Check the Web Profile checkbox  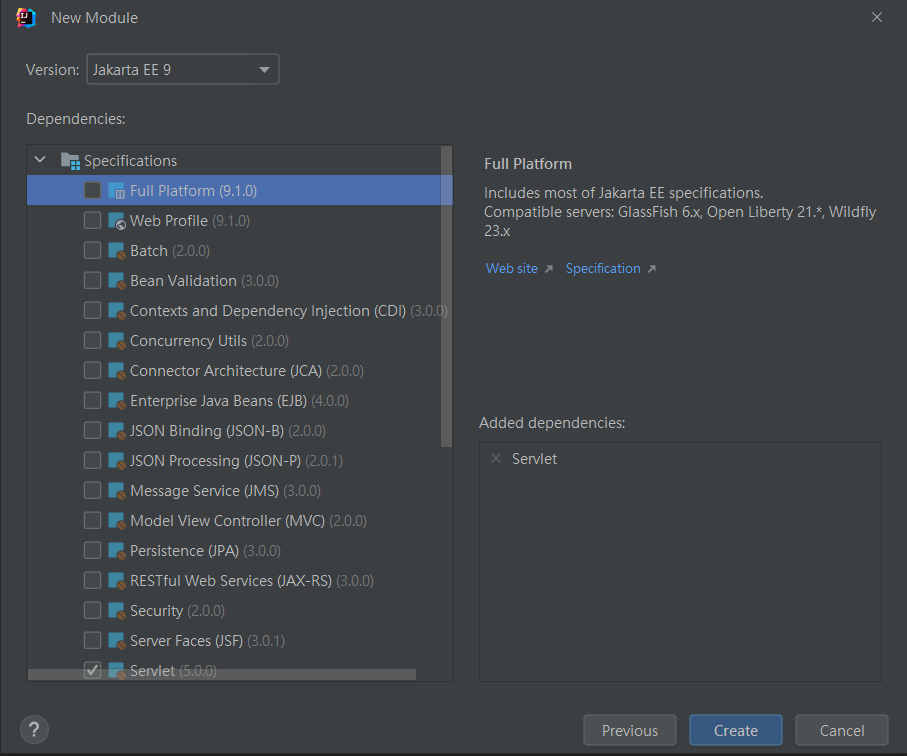(x=93, y=221)
